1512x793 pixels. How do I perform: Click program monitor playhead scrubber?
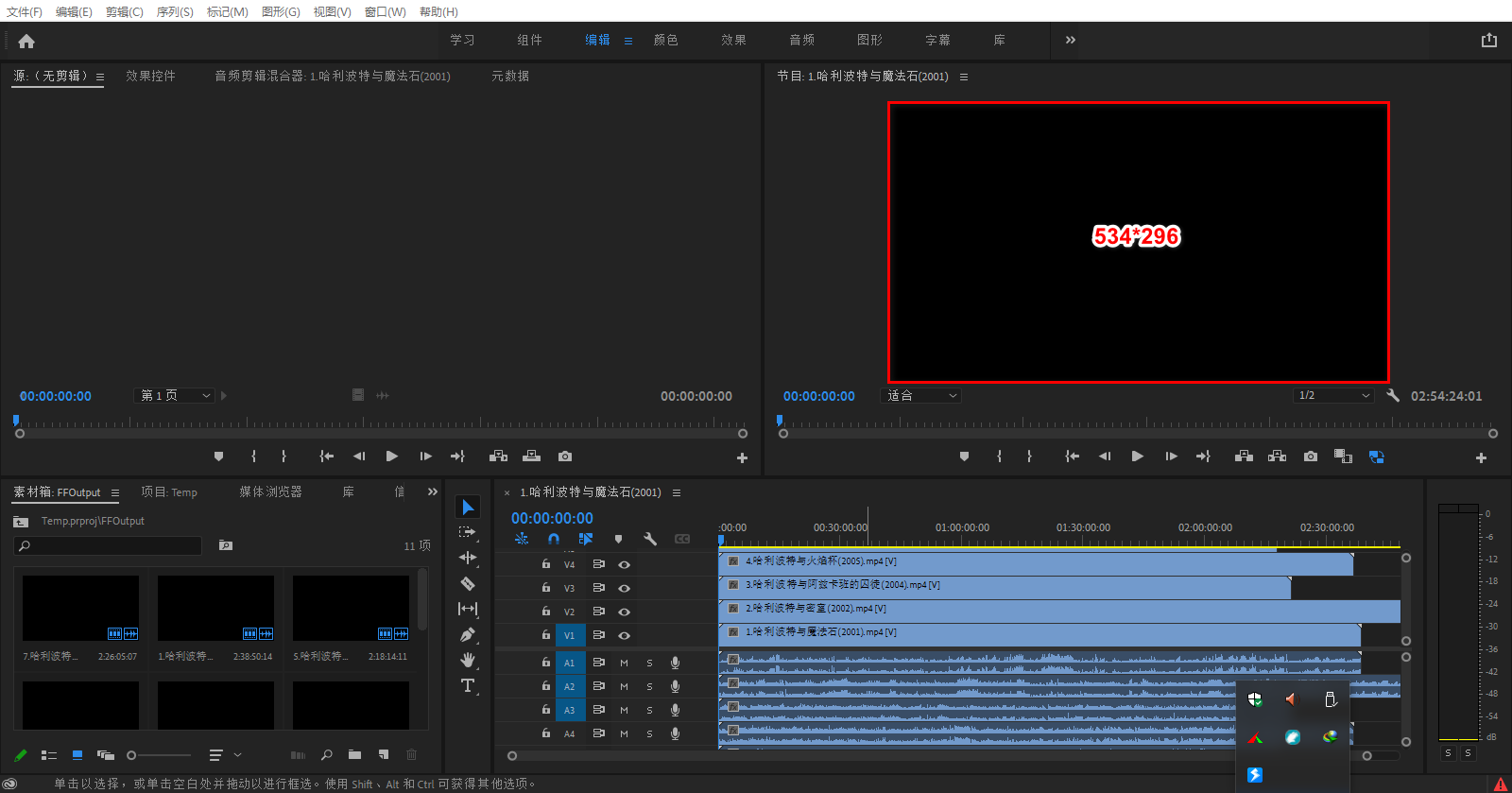coord(780,420)
